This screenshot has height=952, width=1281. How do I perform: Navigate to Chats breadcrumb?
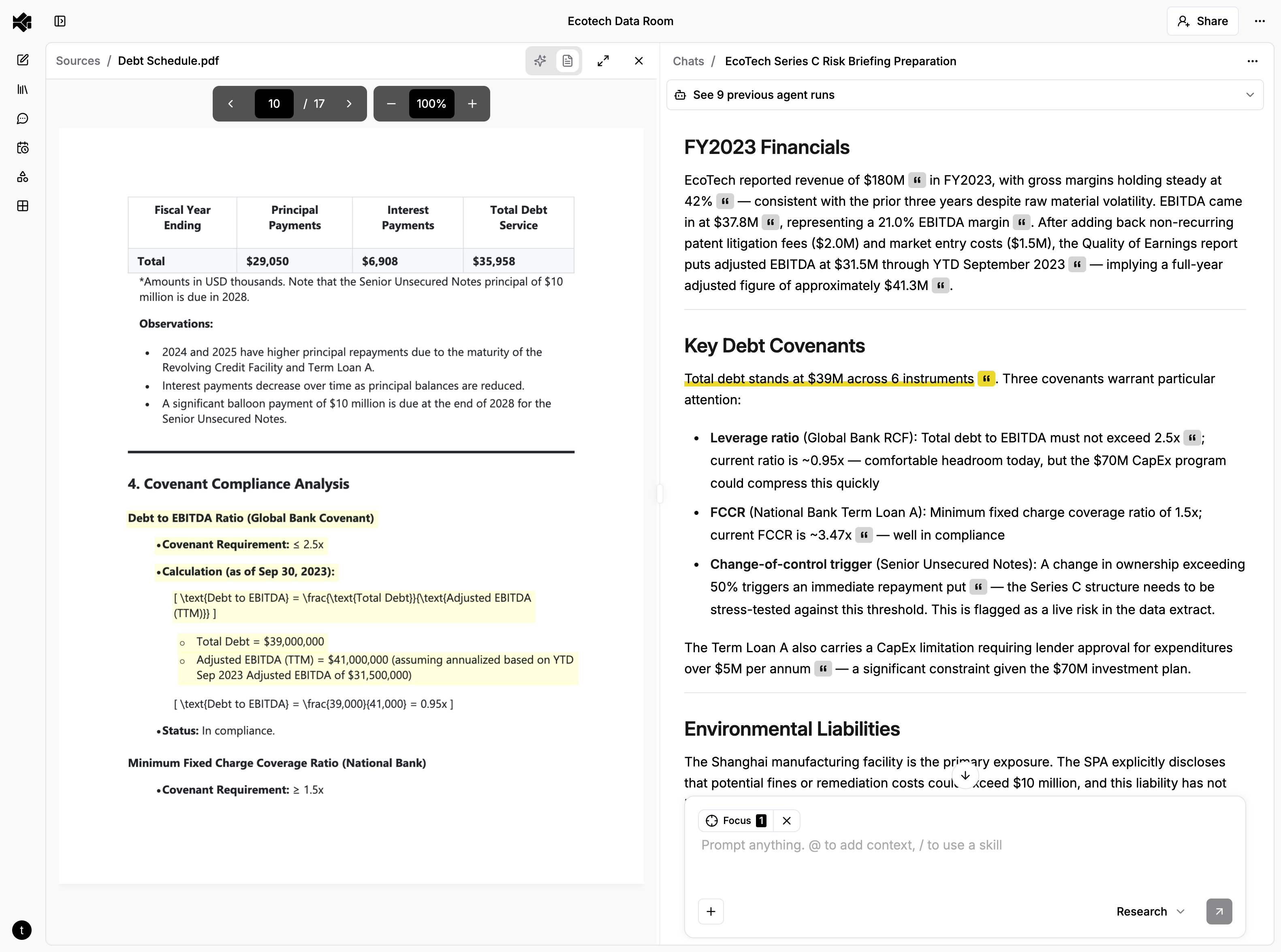(688, 61)
